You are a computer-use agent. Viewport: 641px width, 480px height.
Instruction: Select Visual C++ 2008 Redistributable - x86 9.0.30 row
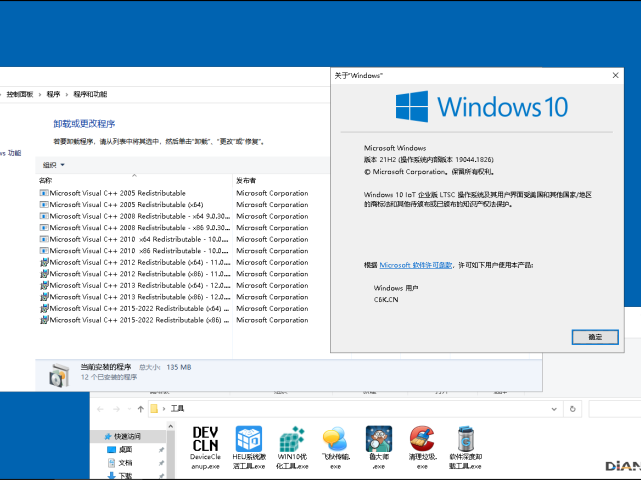[134, 227]
